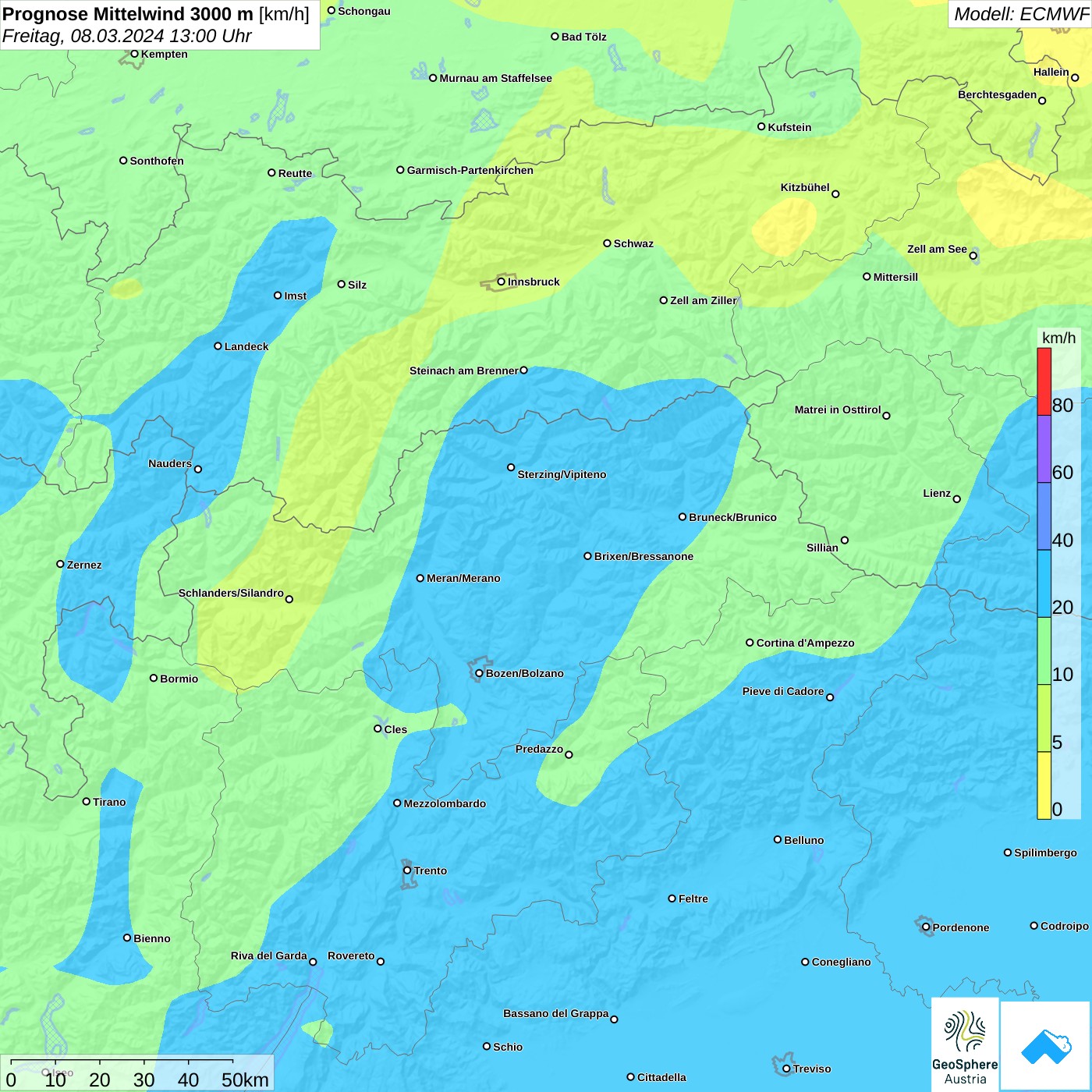Click the Zell am See location dot
Viewport: 1092px width, 1092px height.
[973, 255]
